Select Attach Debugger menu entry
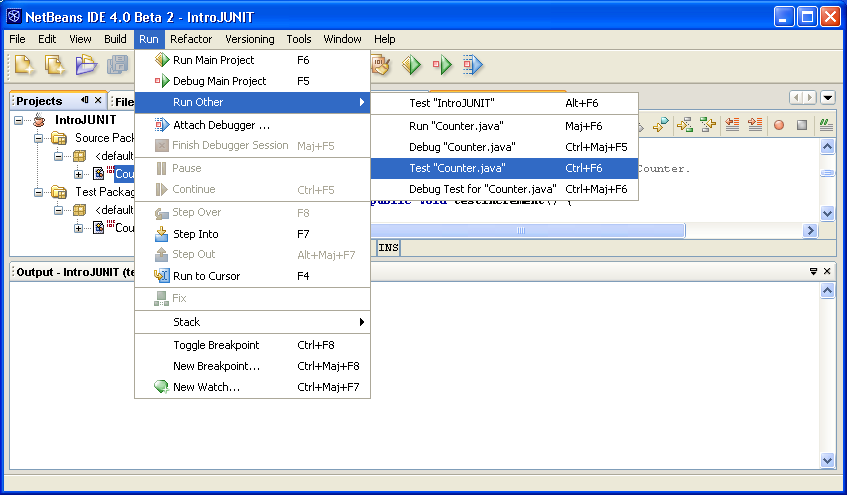The image size is (847, 495). click(252, 125)
